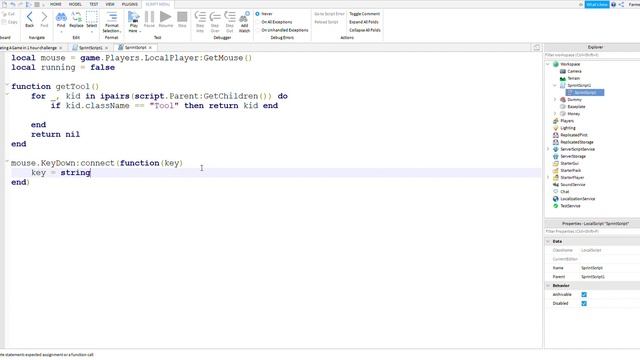Open the PLUGINS ribbon tab
This screenshot has width=640, height=360.
coord(130,4)
